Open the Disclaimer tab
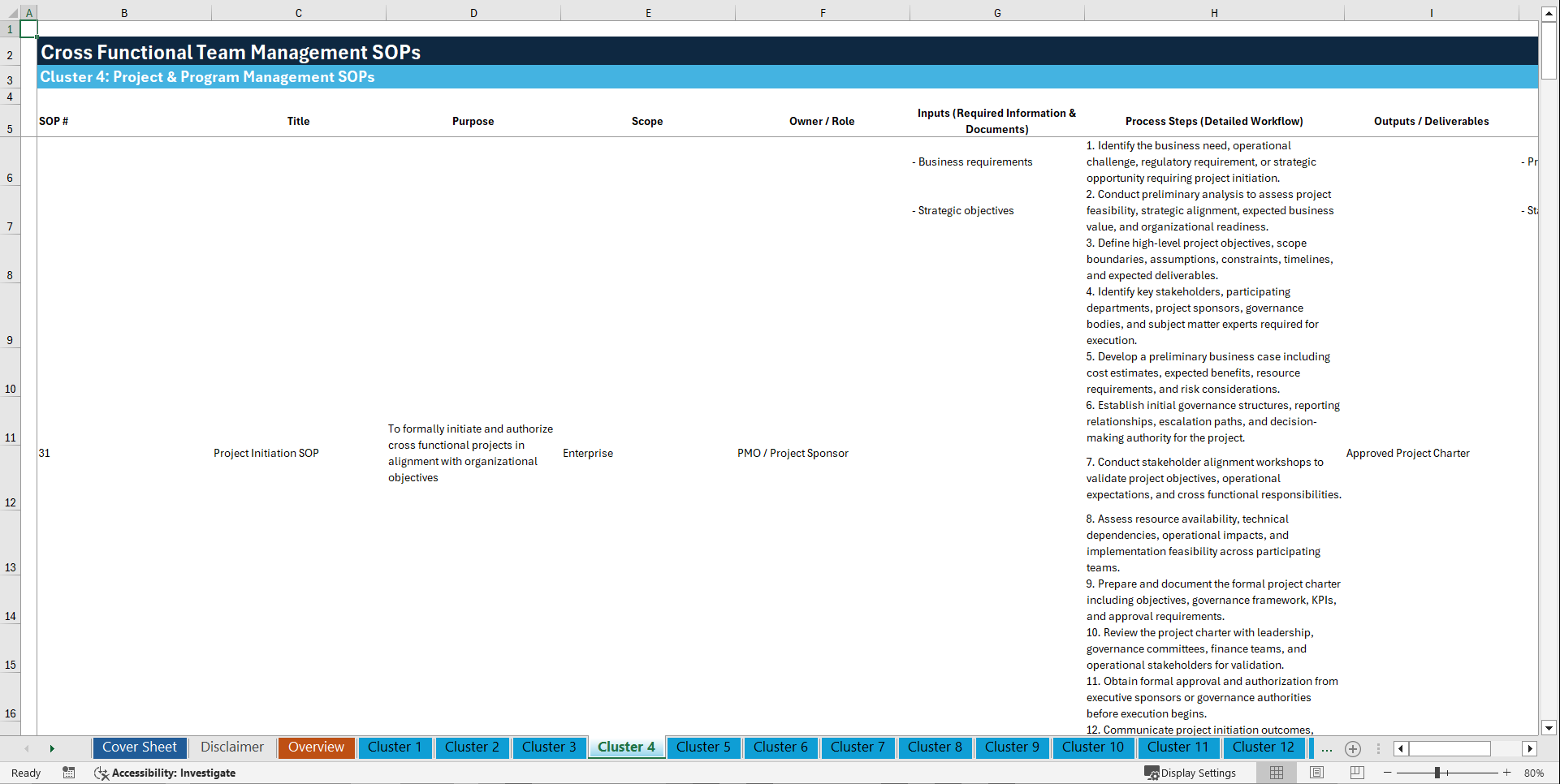Screen dimensions: 1560x784 point(232,747)
